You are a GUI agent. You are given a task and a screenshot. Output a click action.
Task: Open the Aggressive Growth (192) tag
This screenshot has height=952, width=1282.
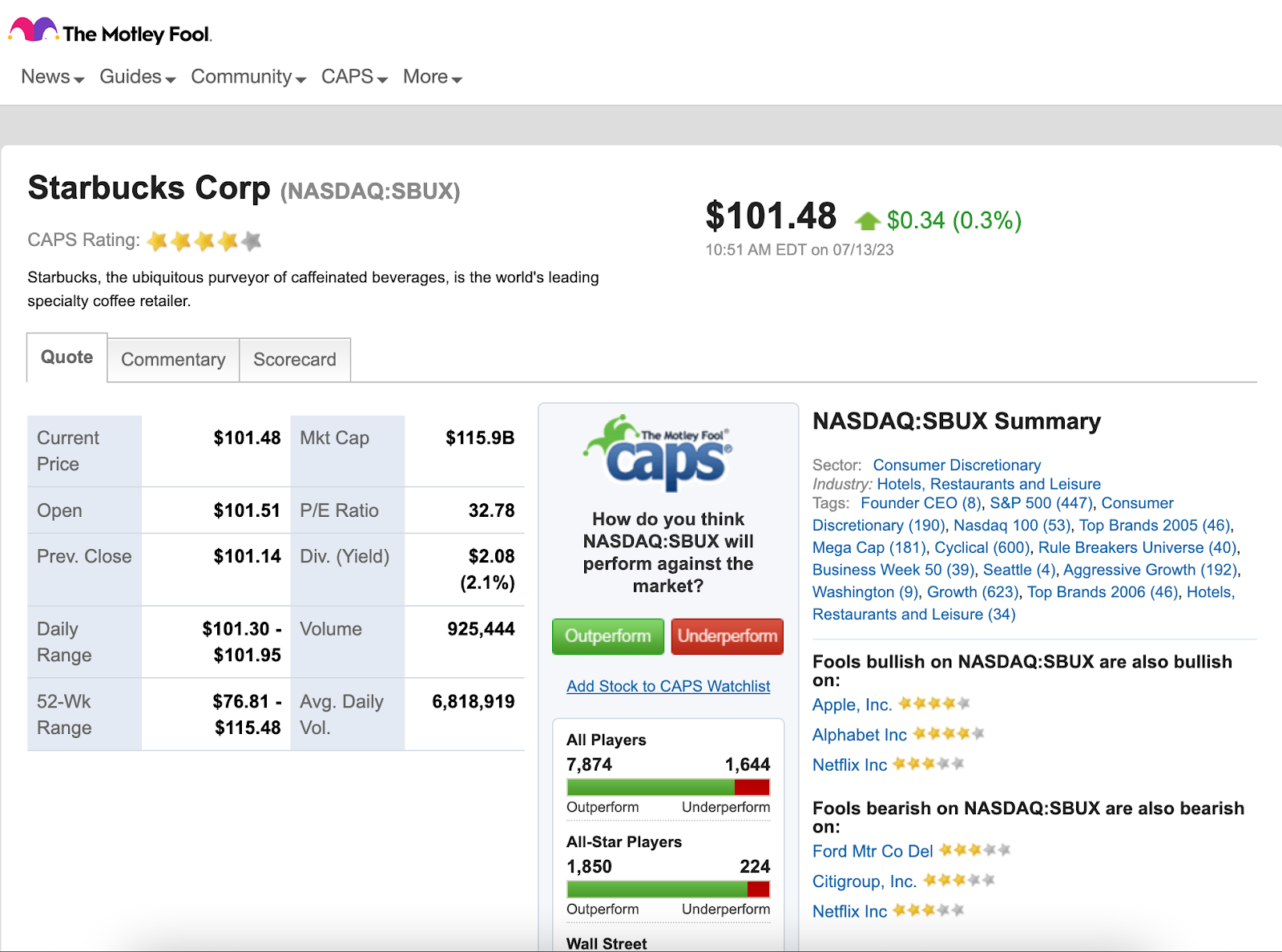[1151, 570]
